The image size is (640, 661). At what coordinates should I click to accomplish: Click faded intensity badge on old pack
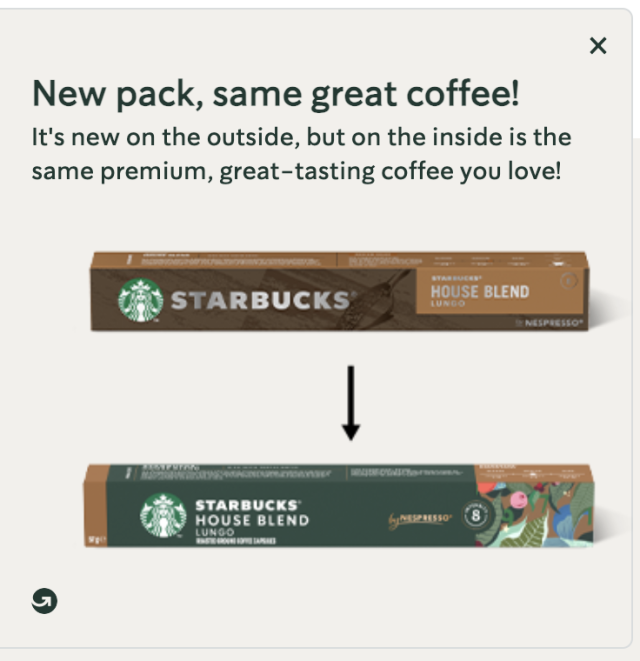(568, 281)
